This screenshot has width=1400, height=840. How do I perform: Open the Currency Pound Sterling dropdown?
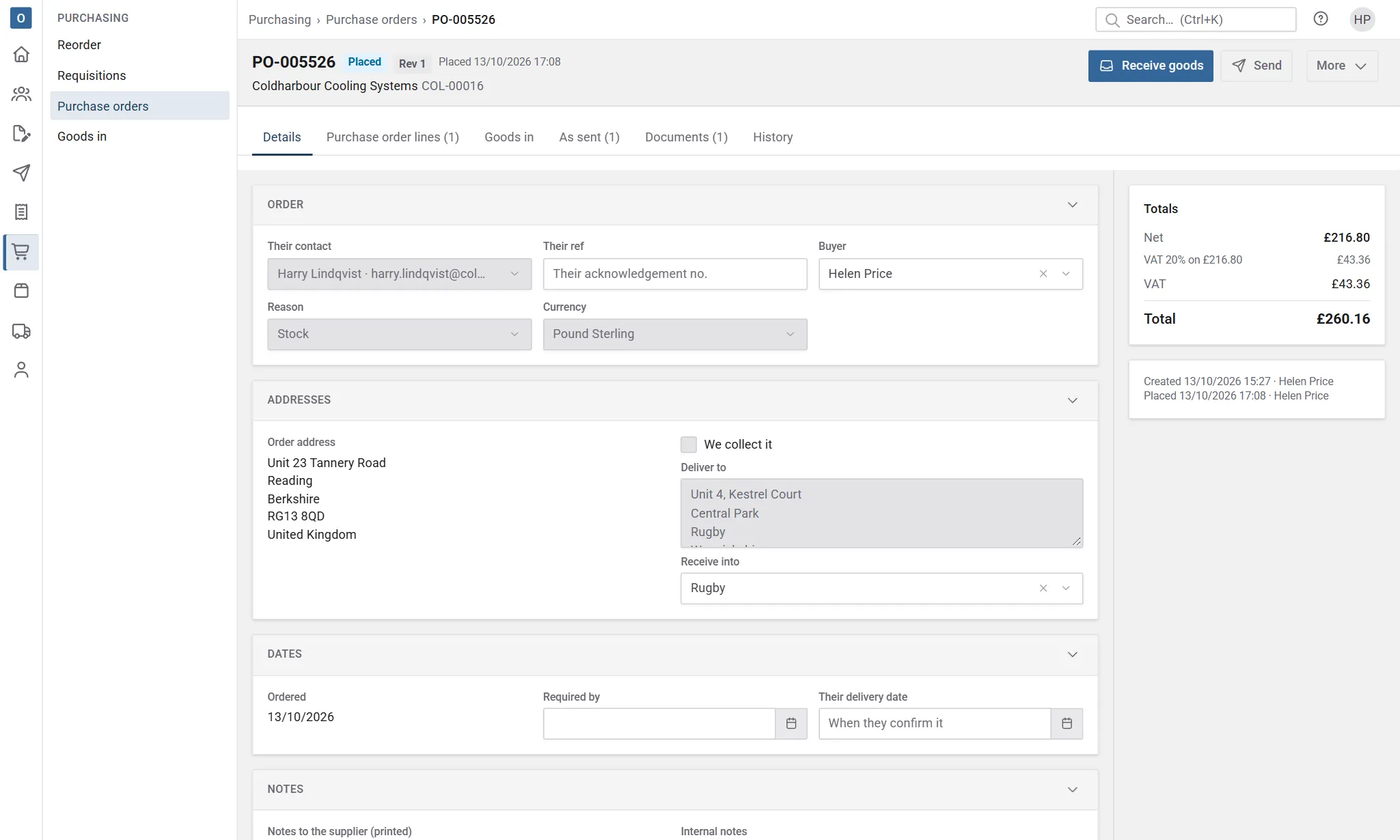pos(675,334)
